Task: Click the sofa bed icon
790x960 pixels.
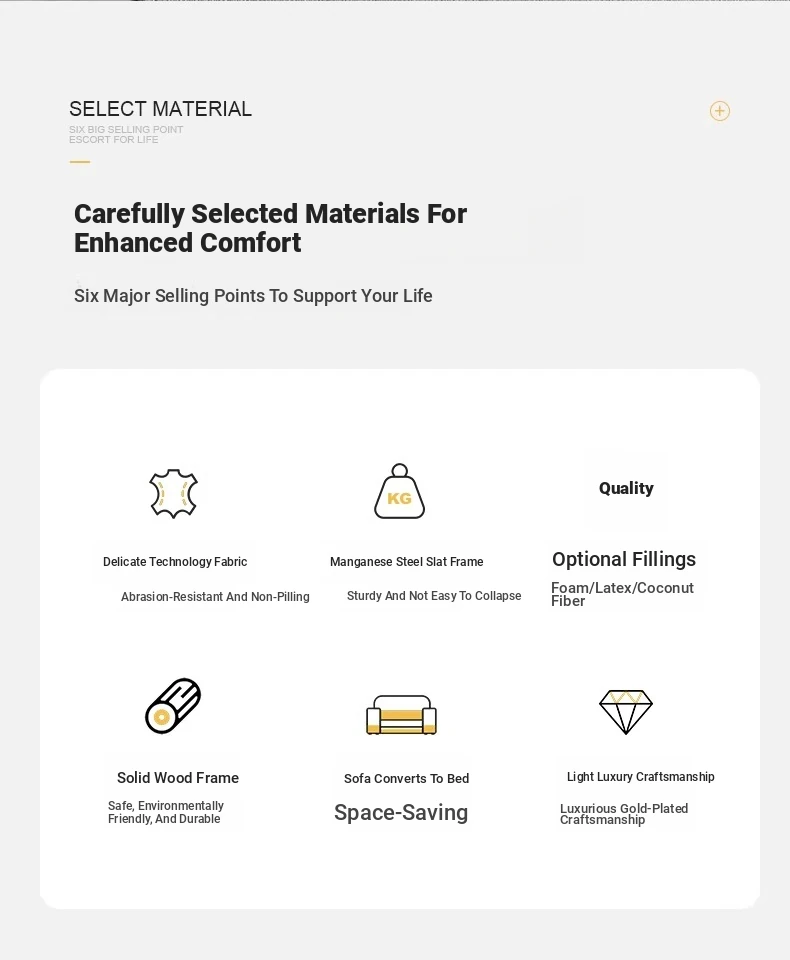Action: coord(401,714)
